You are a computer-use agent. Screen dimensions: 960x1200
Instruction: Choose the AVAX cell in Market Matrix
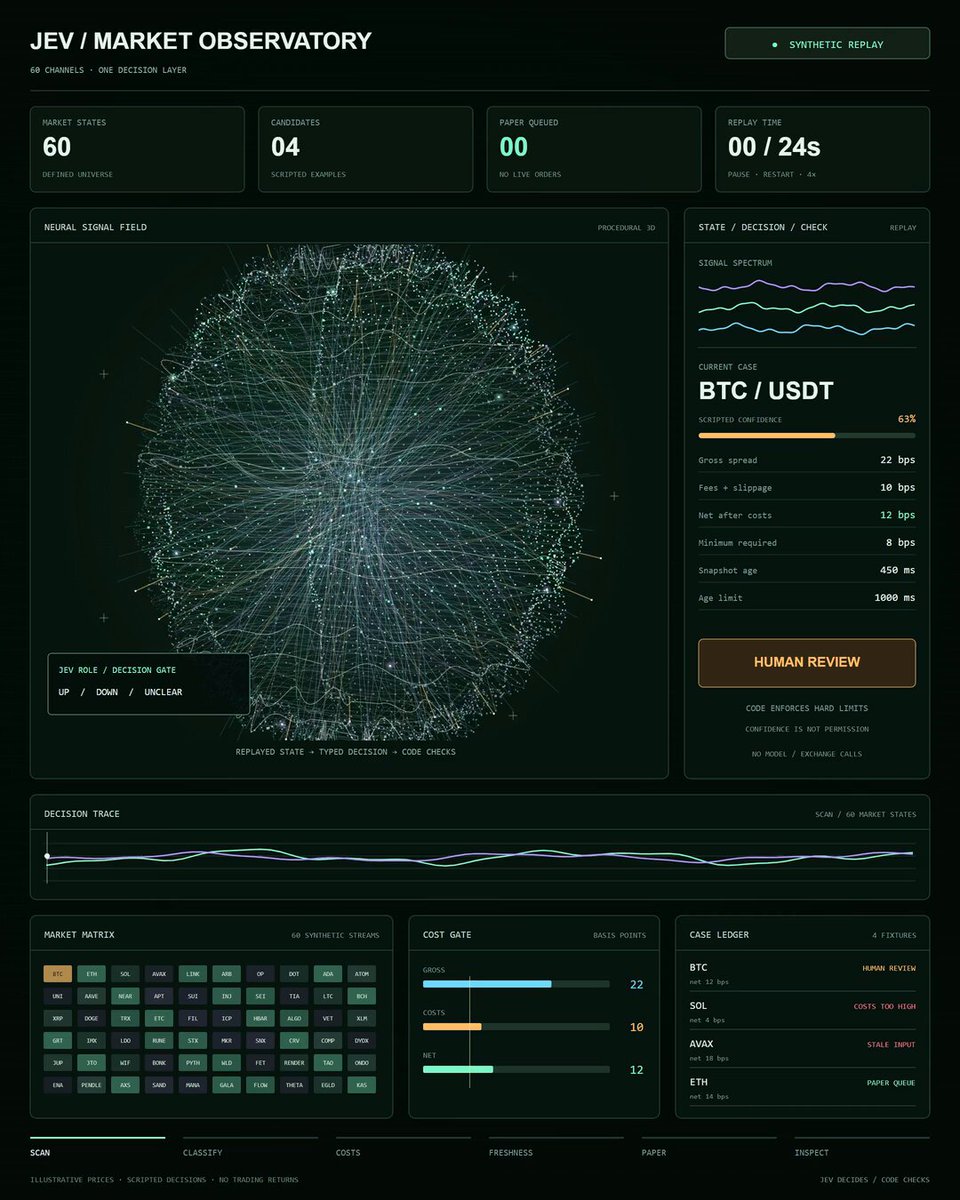tap(159, 973)
